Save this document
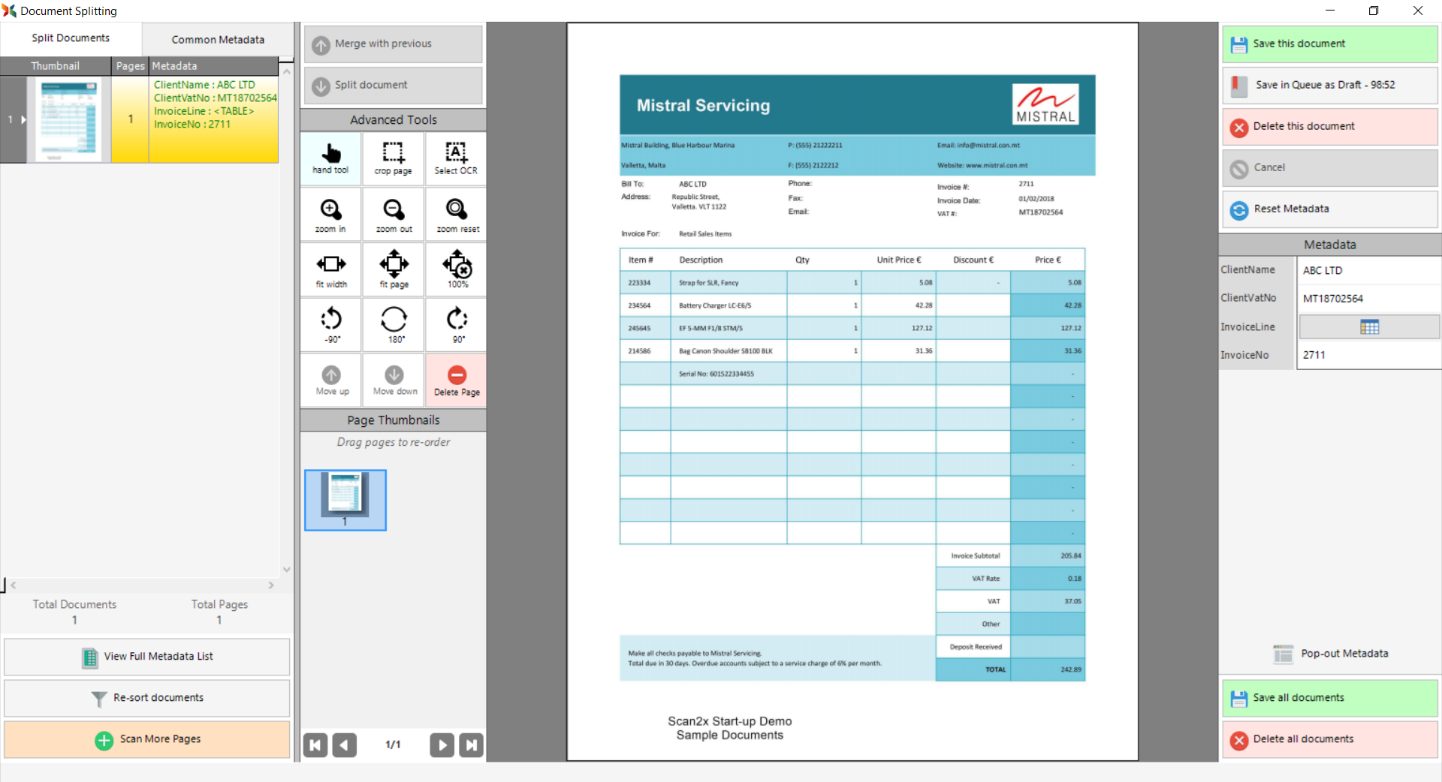 (1329, 44)
